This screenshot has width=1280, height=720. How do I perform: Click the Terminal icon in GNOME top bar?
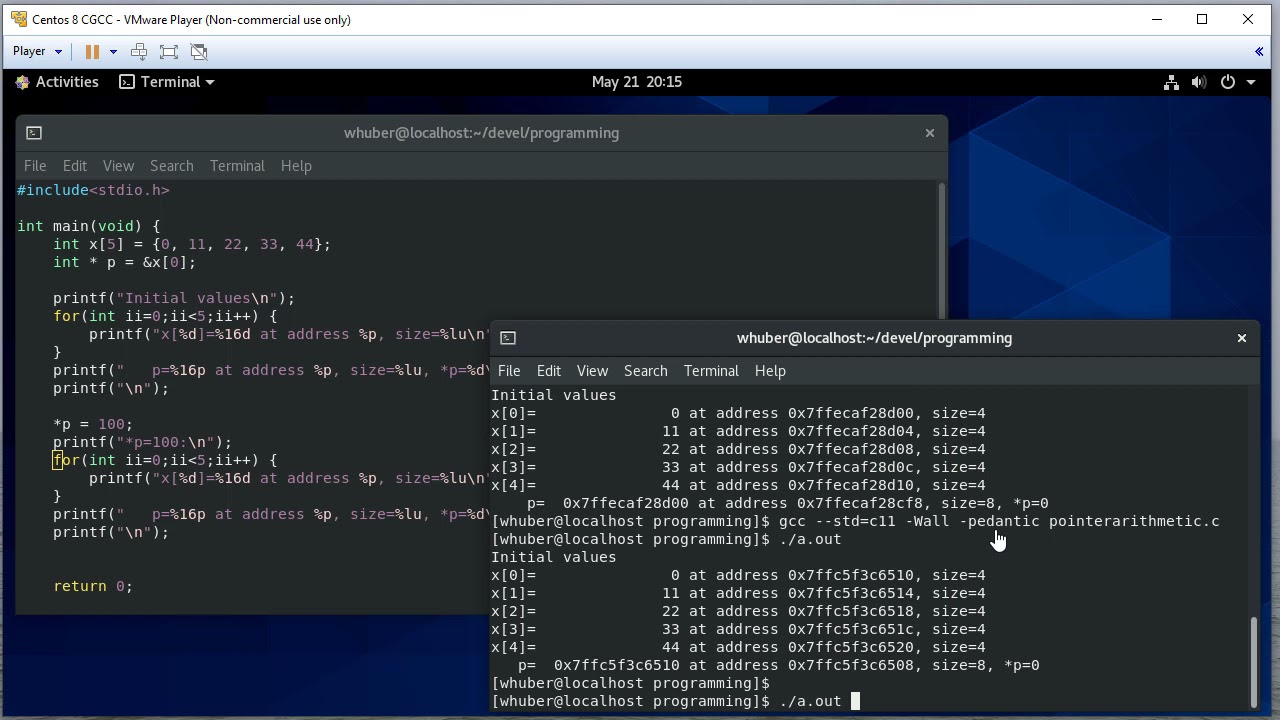pos(127,82)
